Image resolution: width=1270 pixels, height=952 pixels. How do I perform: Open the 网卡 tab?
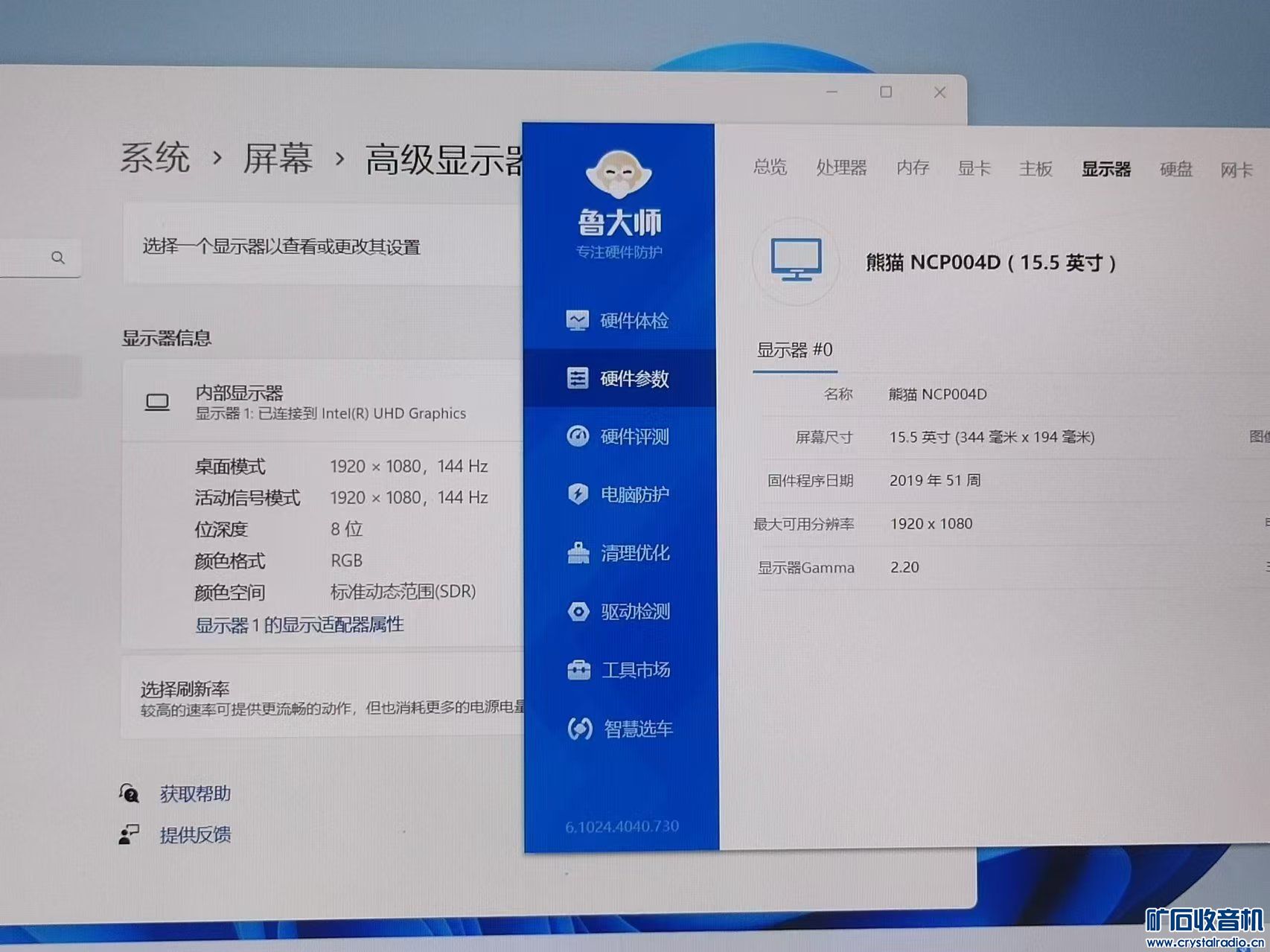click(1237, 170)
